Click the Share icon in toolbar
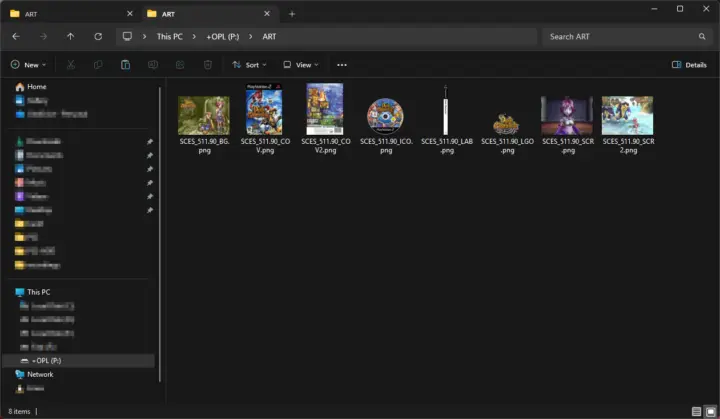 tap(180, 65)
